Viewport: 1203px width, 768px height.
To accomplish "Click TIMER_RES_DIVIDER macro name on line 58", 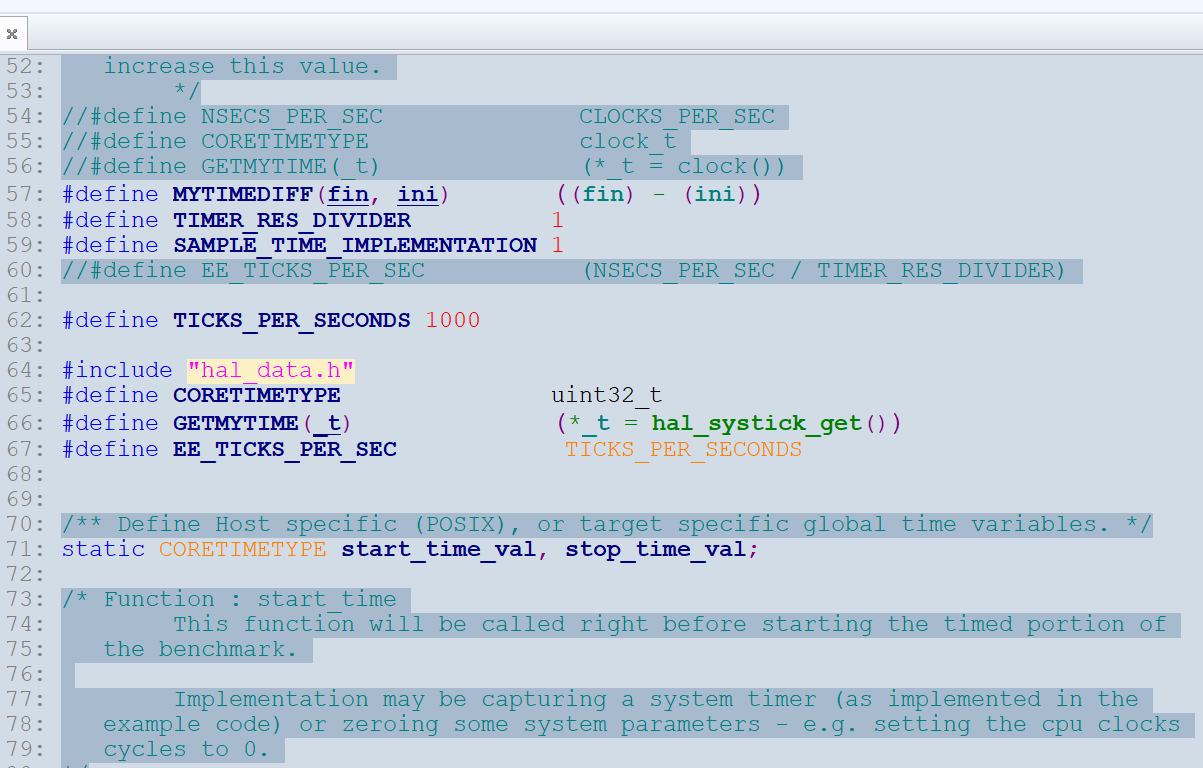I will tap(292, 220).
